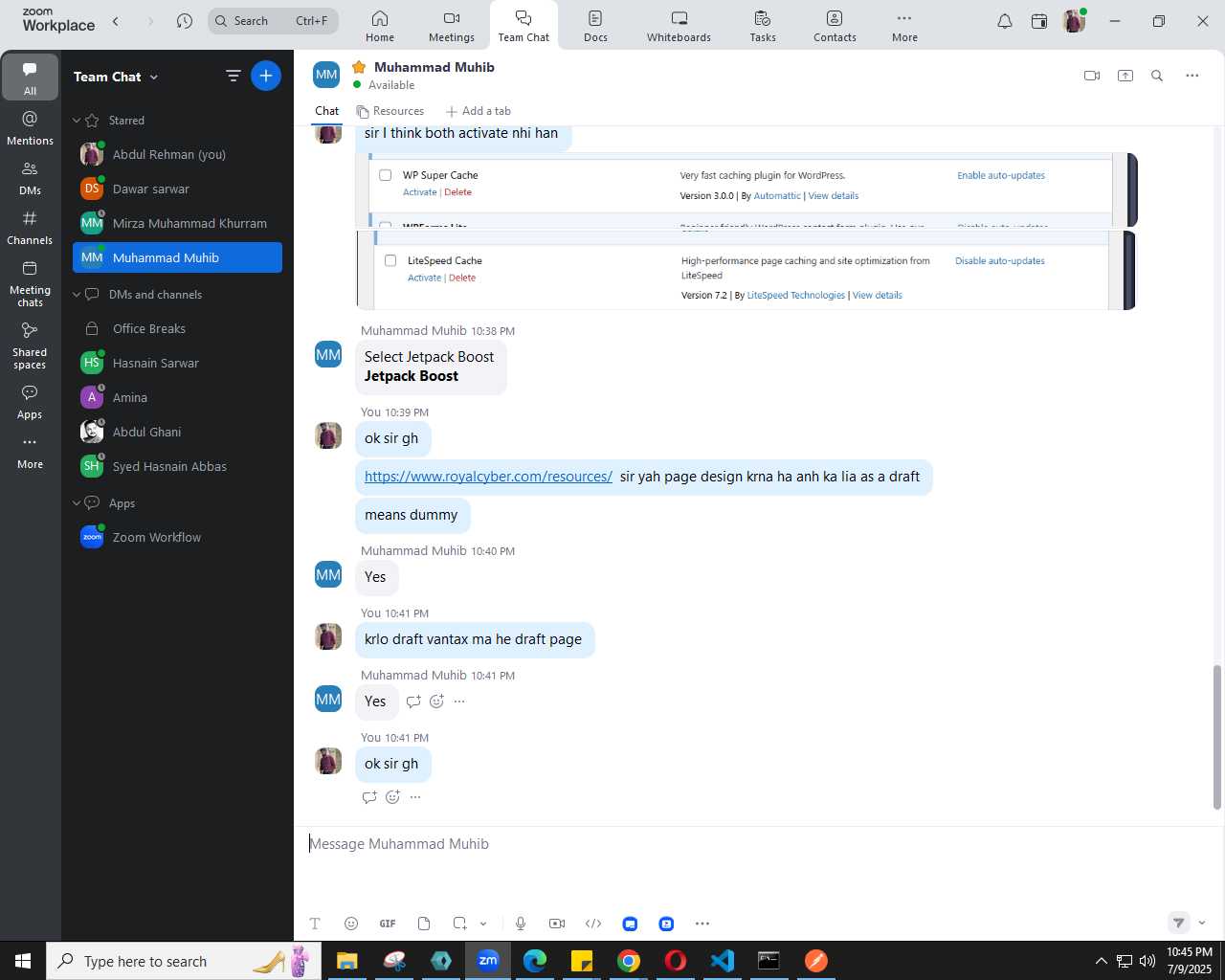Open the Mentions sidebar section
The height and width of the screenshot is (980, 1225).
click(x=30, y=128)
